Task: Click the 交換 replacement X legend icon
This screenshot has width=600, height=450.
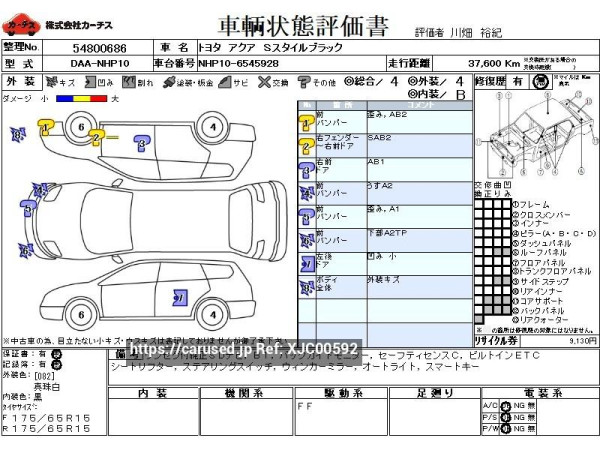Action: [266, 82]
